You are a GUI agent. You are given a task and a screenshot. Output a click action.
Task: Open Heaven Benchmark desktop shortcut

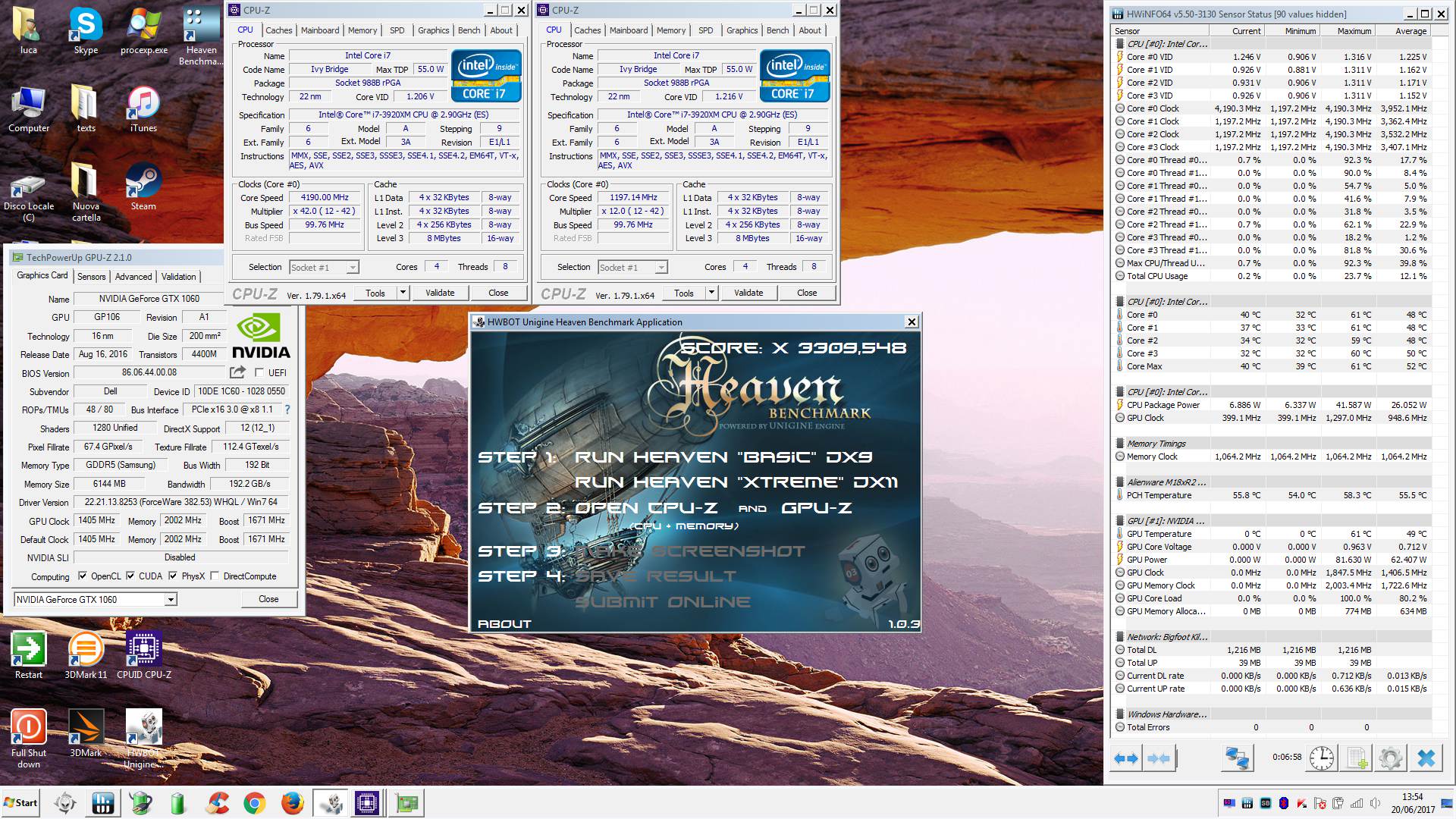(x=201, y=36)
